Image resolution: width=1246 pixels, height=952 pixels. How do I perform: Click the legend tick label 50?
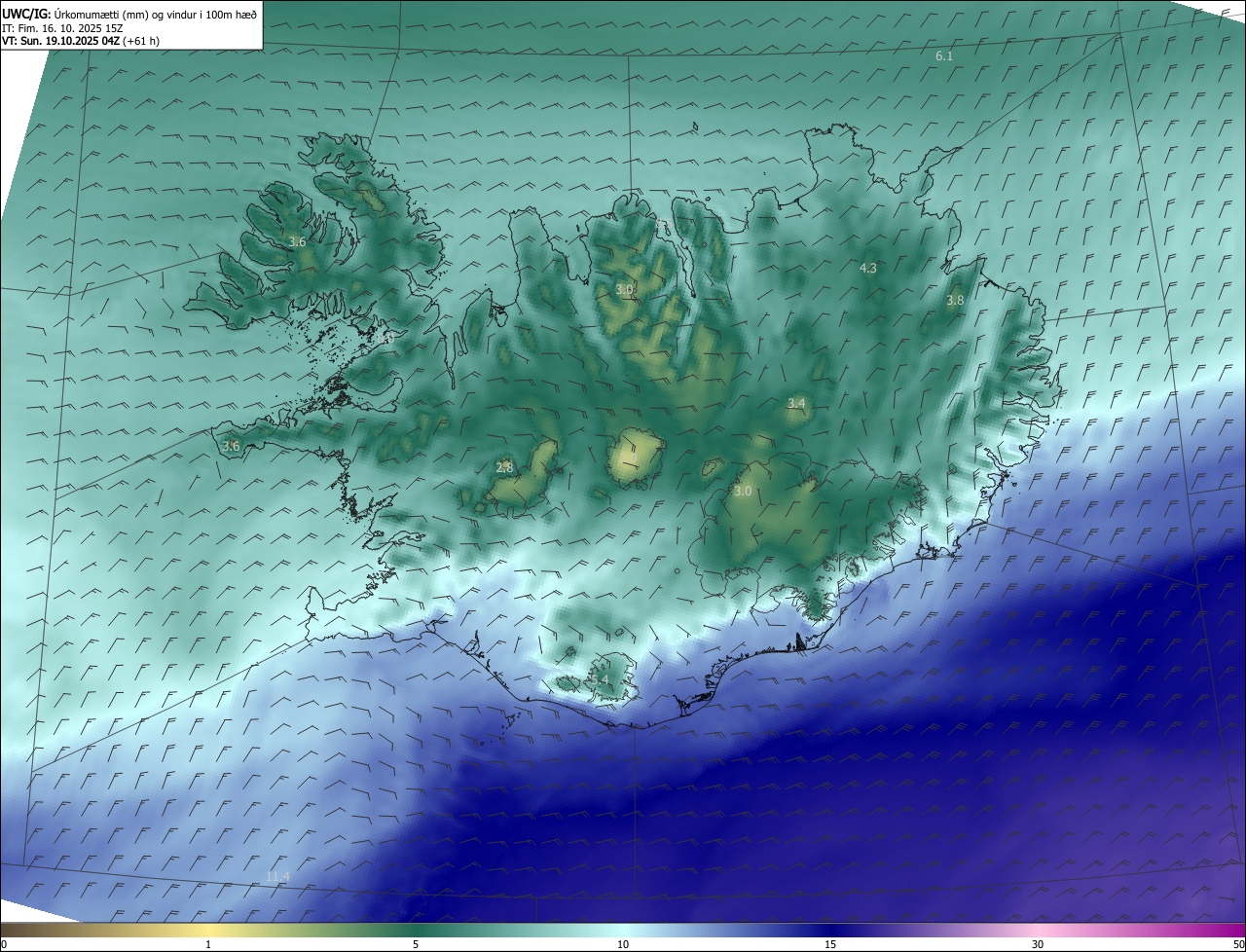click(1238, 944)
